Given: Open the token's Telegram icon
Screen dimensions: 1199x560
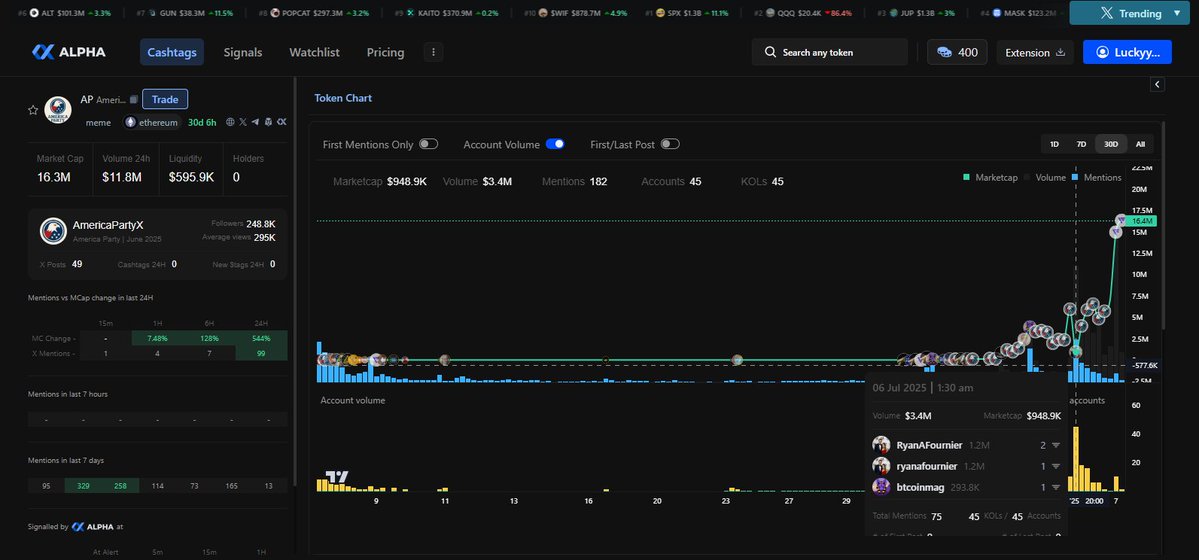Looking at the screenshot, I should tap(255, 122).
